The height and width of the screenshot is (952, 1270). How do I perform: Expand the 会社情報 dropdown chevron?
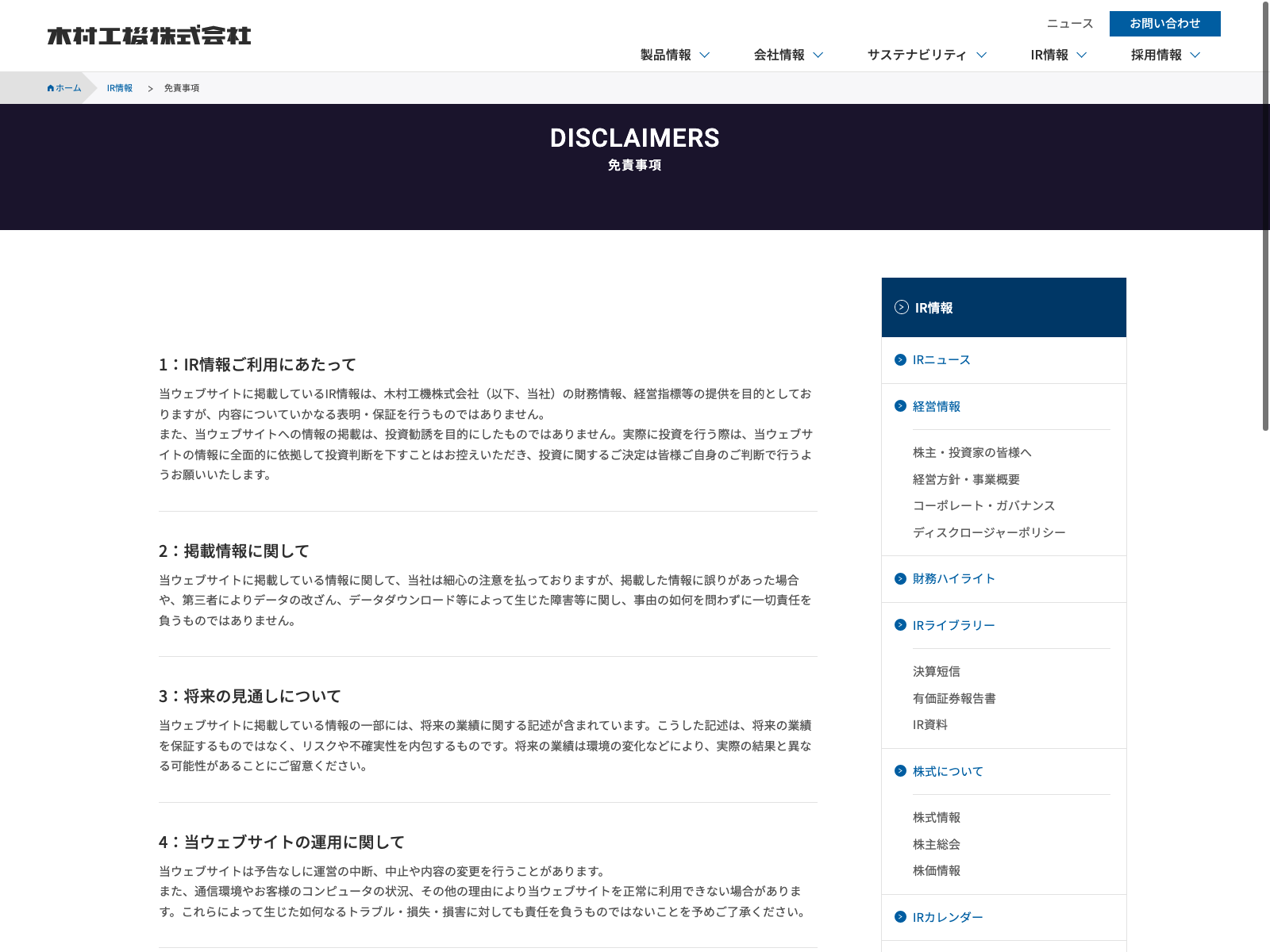[x=818, y=55]
